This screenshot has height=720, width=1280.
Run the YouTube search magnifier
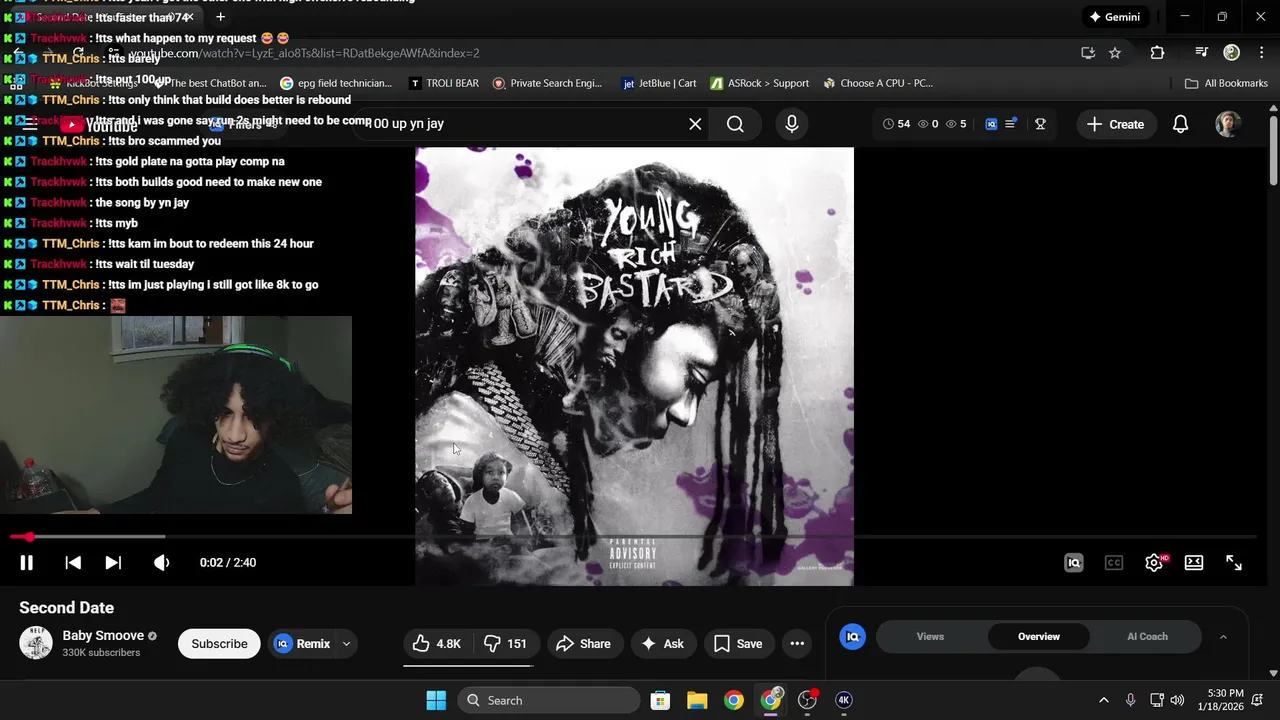(735, 124)
